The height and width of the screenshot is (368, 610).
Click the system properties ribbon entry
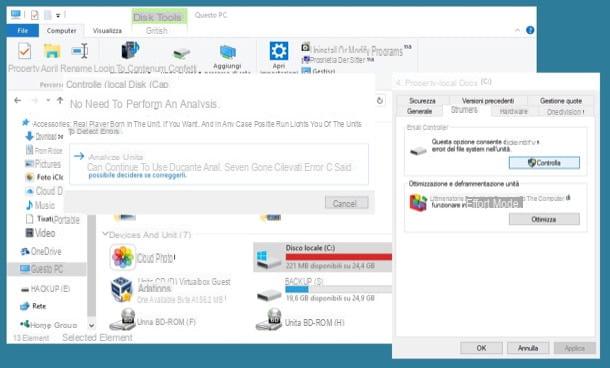click(x=337, y=60)
